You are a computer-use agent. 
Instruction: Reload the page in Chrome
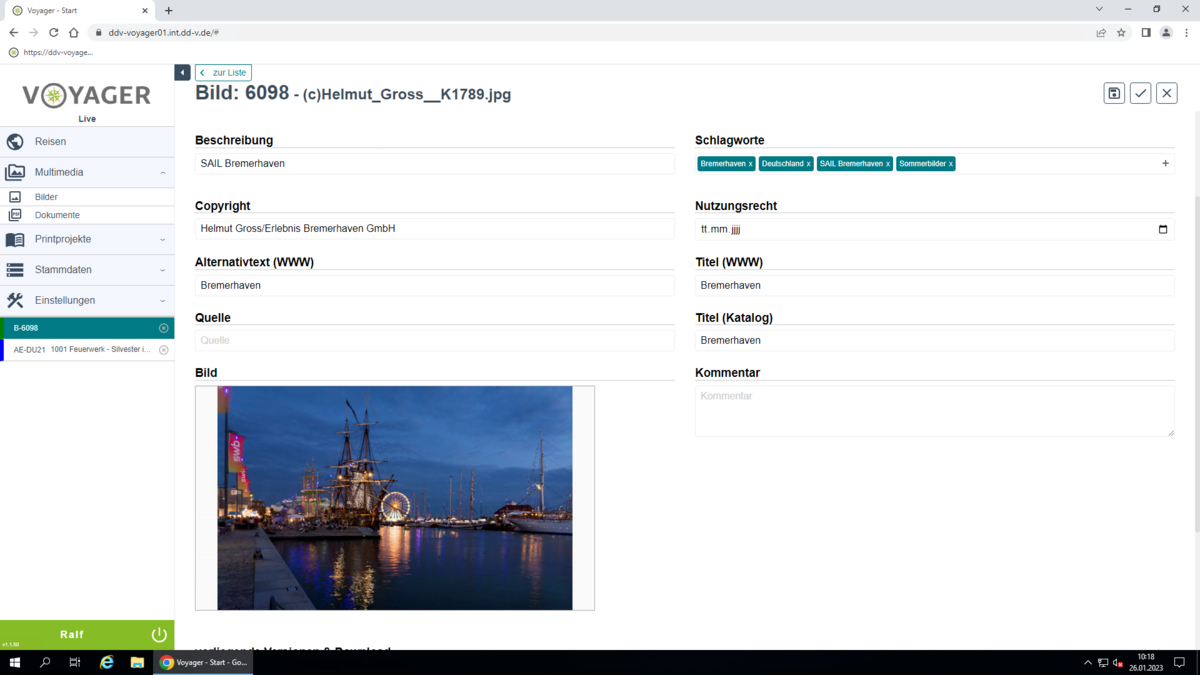coord(53,32)
